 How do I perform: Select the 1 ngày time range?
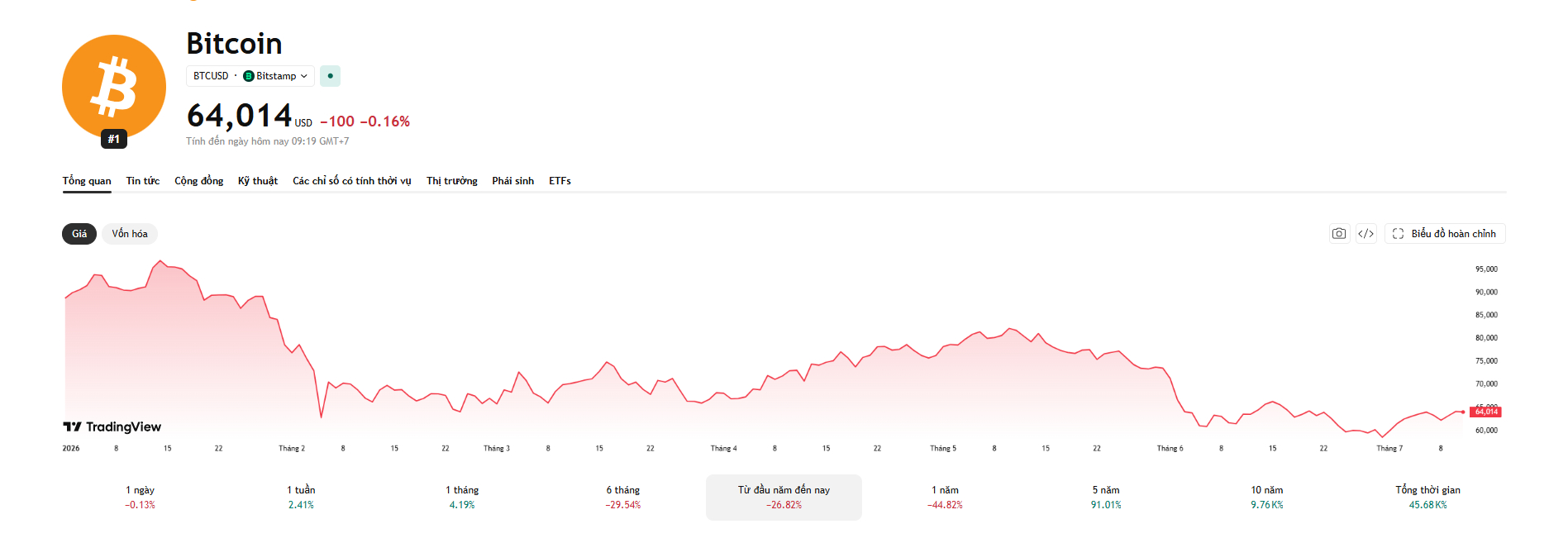141,498
